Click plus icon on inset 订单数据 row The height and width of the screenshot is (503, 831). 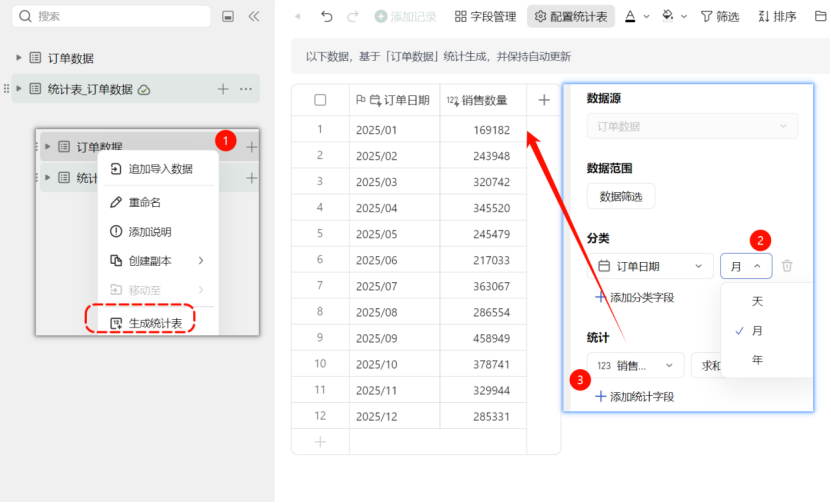click(x=252, y=147)
